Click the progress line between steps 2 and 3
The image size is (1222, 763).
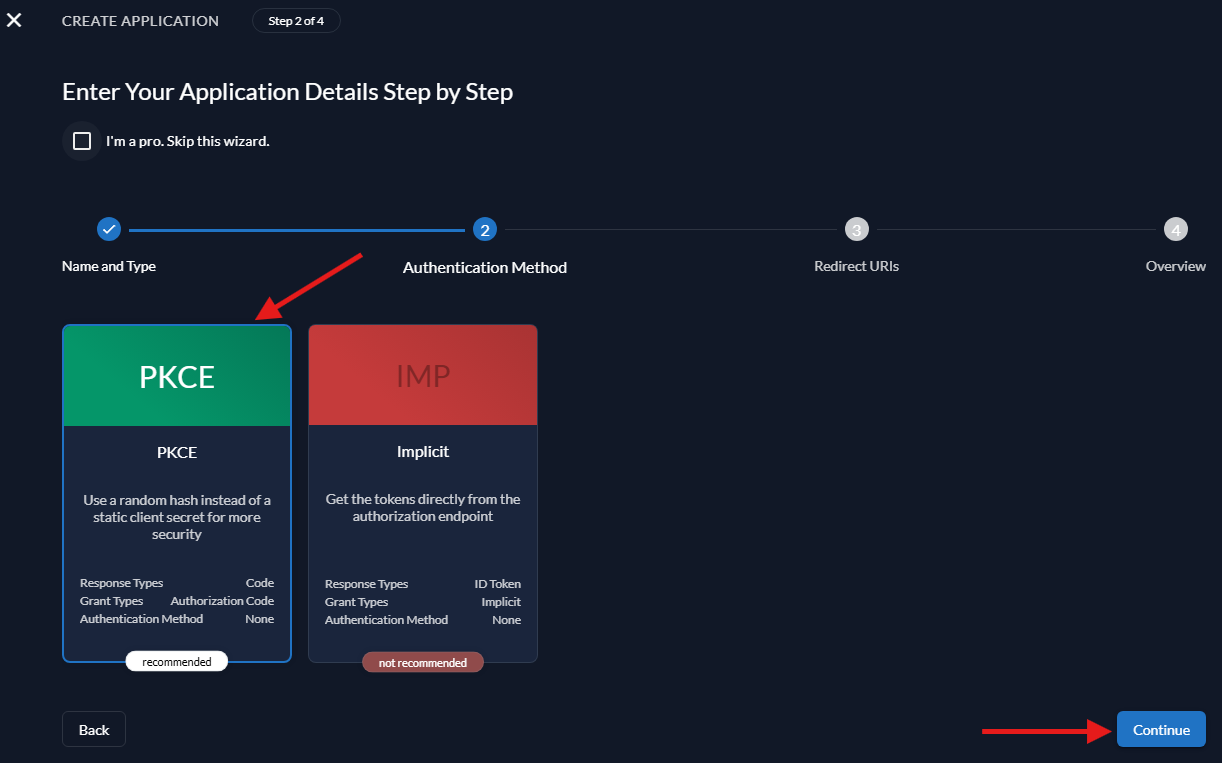[x=670, y=229]
